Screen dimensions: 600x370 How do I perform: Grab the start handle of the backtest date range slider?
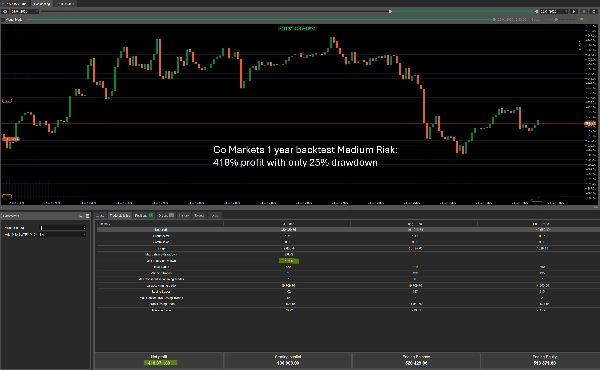(390, 11)
